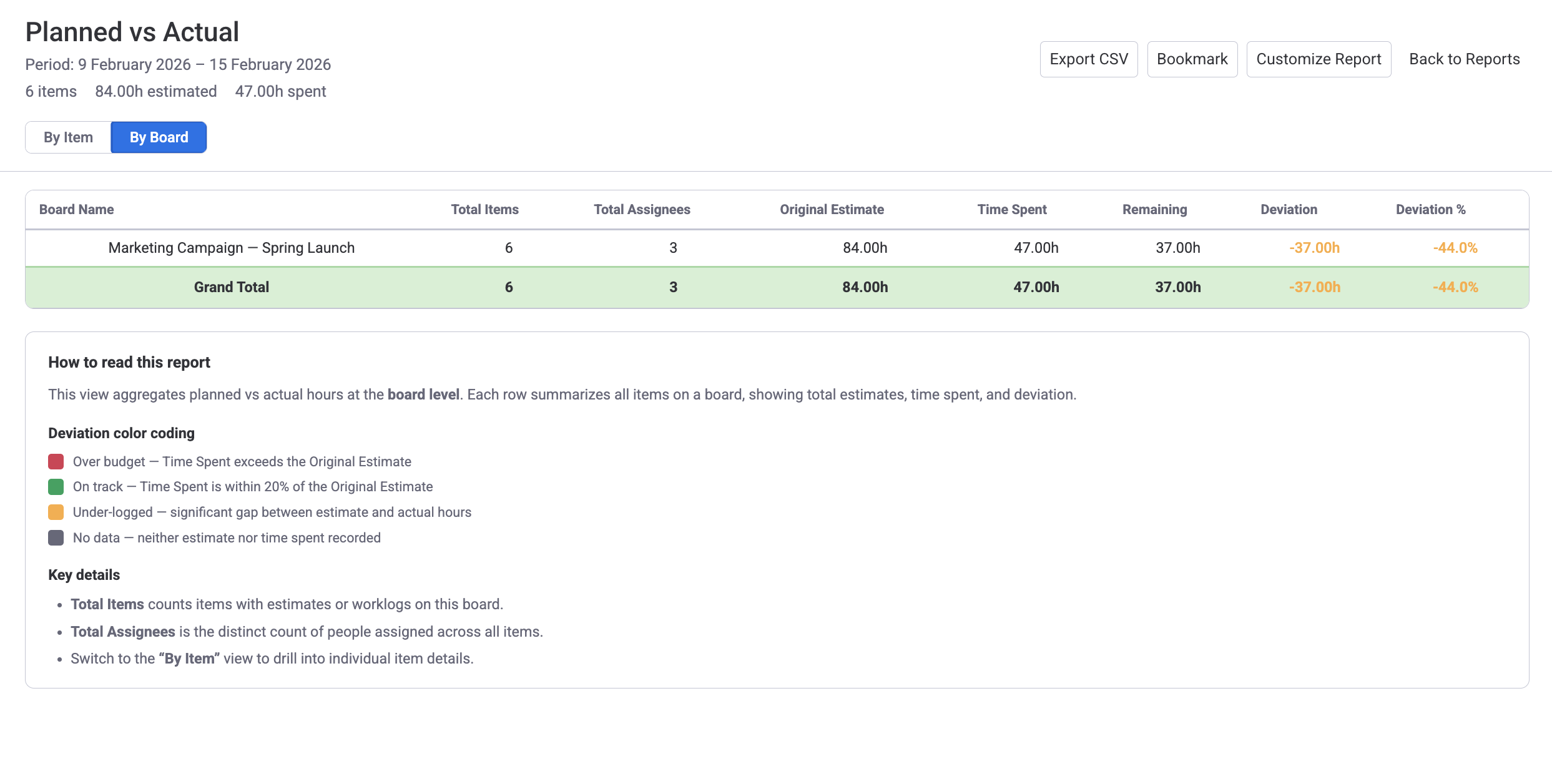Sort by the Board Name column header
This screenshot has width=1552, height=784.
click(x=76, y=209)
